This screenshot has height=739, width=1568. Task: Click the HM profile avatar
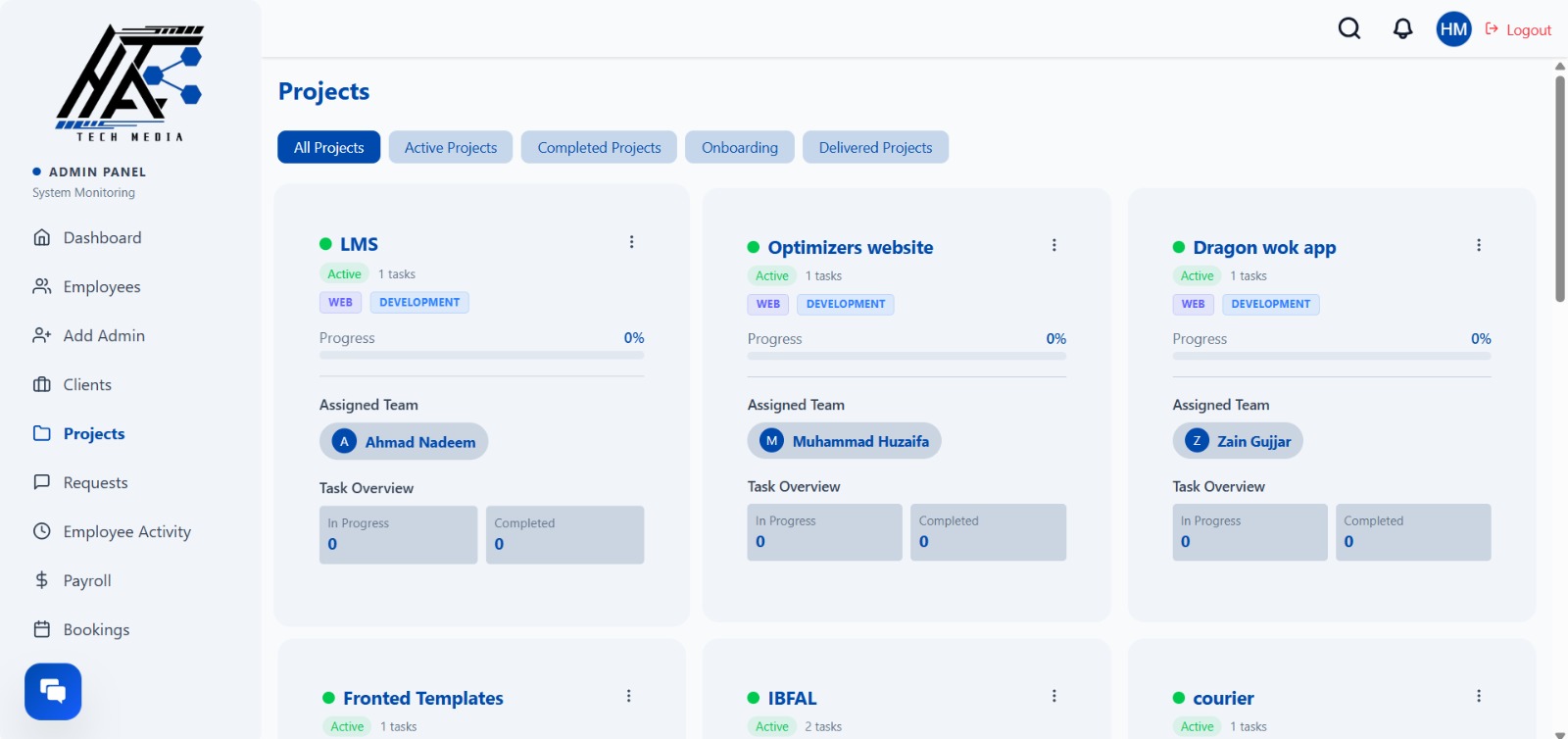(1453, 29)
